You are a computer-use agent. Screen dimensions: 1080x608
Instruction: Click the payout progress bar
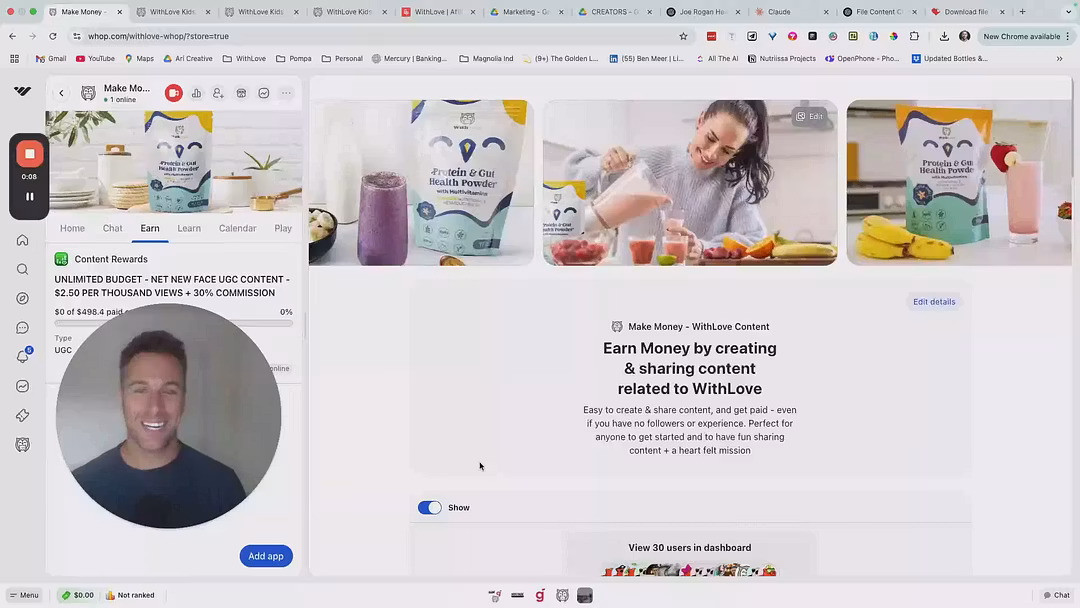coord(173,324)
